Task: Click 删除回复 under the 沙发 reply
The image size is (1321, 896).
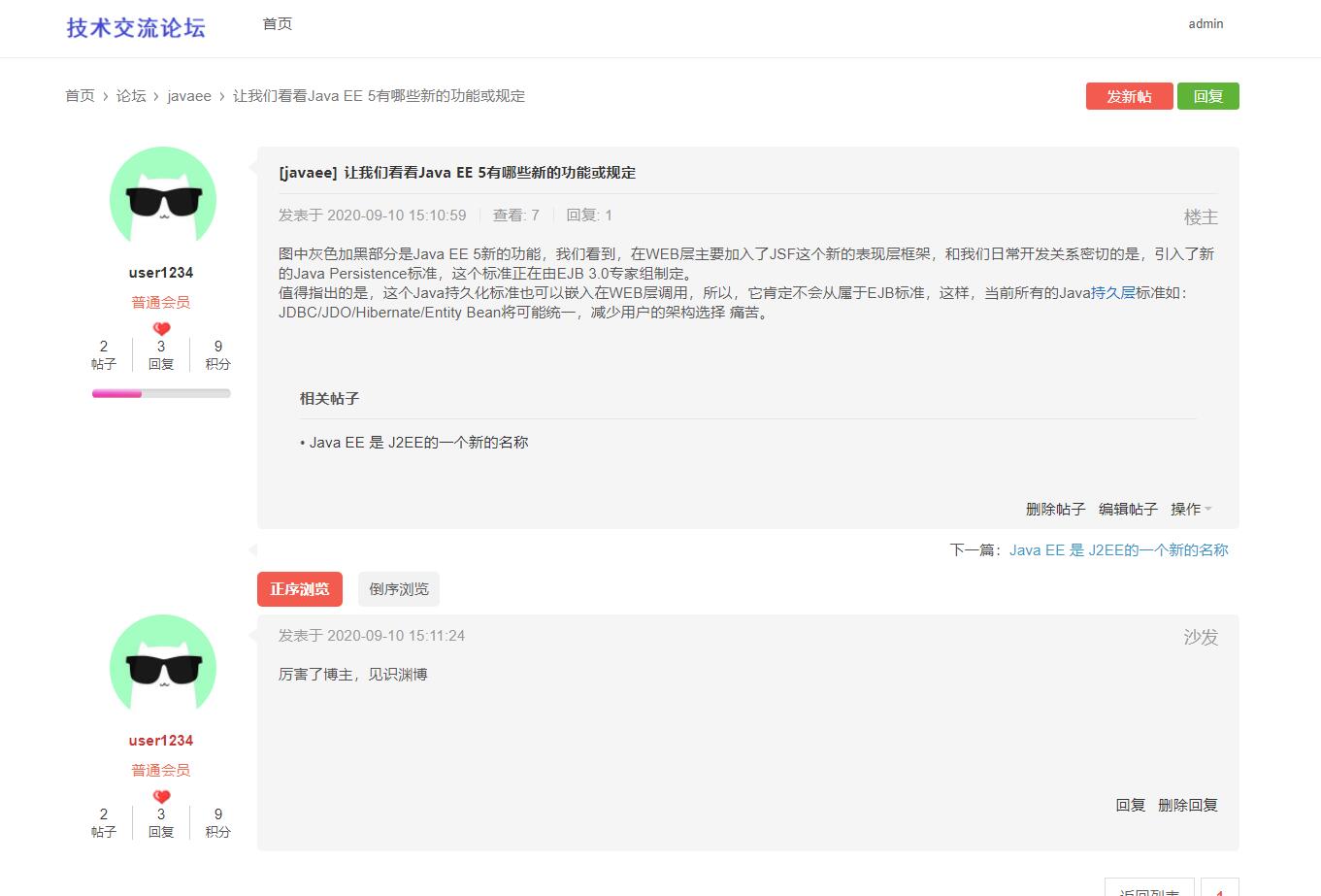Action: [1188, 805]
